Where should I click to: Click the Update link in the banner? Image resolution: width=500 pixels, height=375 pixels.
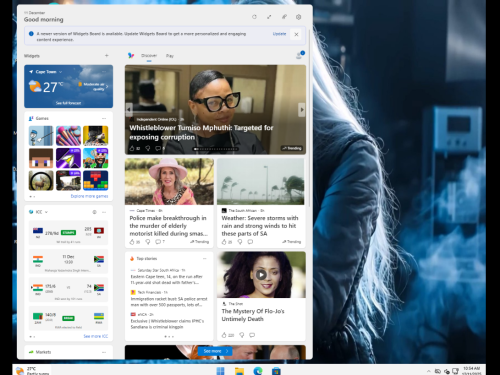pos(279,34)
